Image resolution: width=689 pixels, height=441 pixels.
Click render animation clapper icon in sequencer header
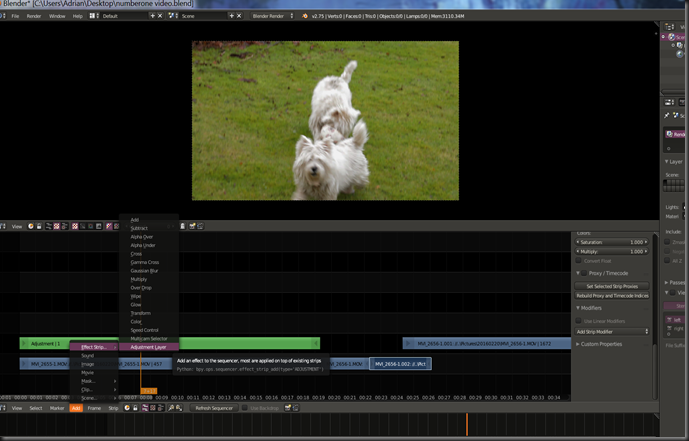pos(296,408)
